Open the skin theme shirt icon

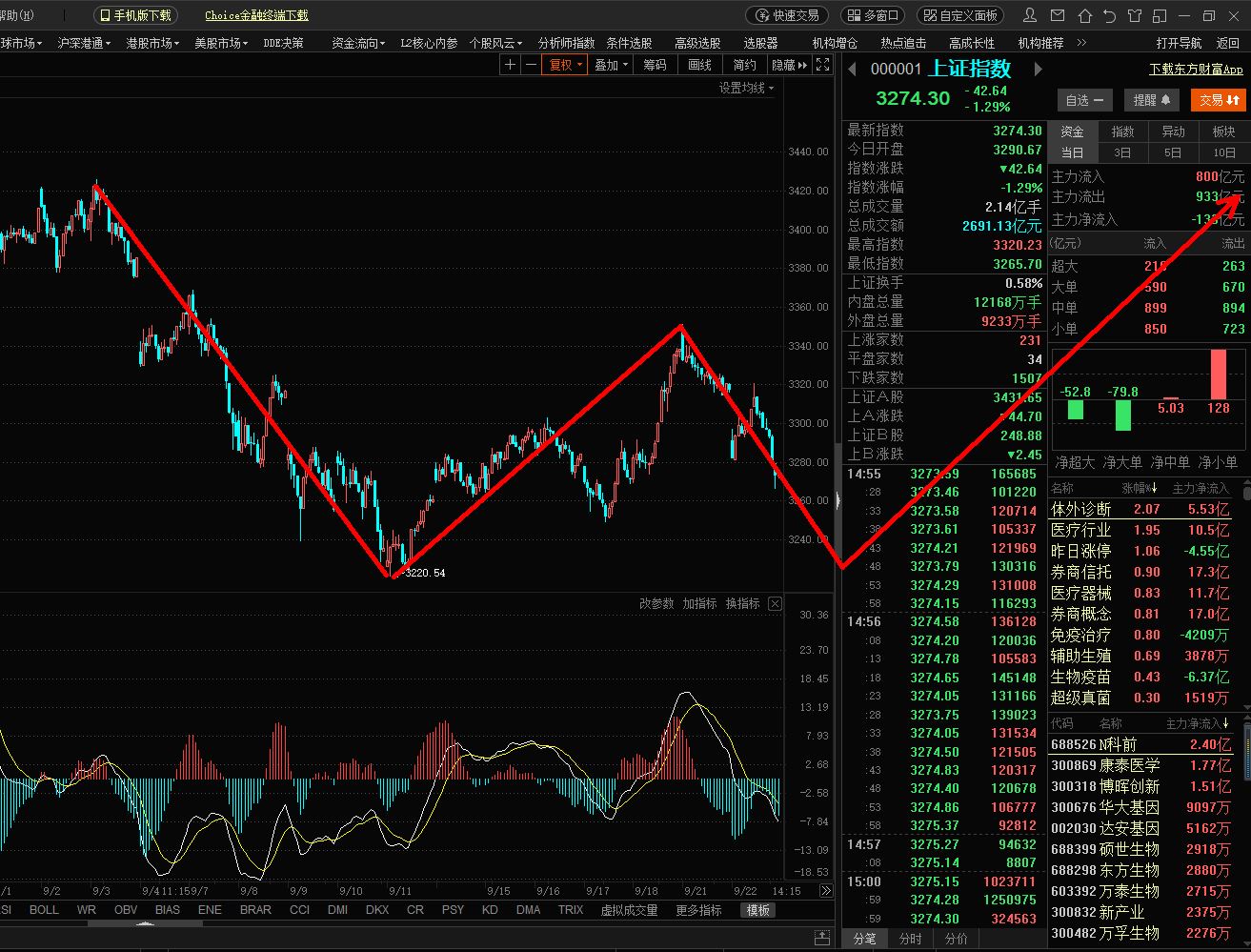(1134, 15)
